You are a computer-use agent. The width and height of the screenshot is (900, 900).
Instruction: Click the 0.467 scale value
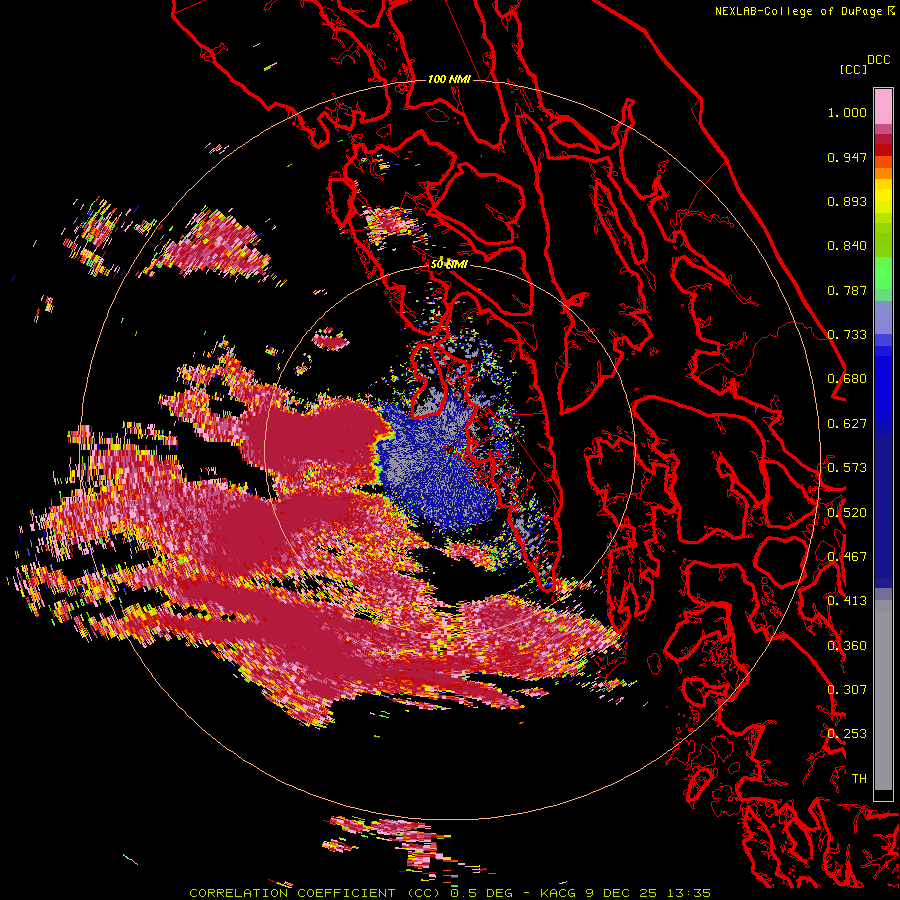[847, 557]
